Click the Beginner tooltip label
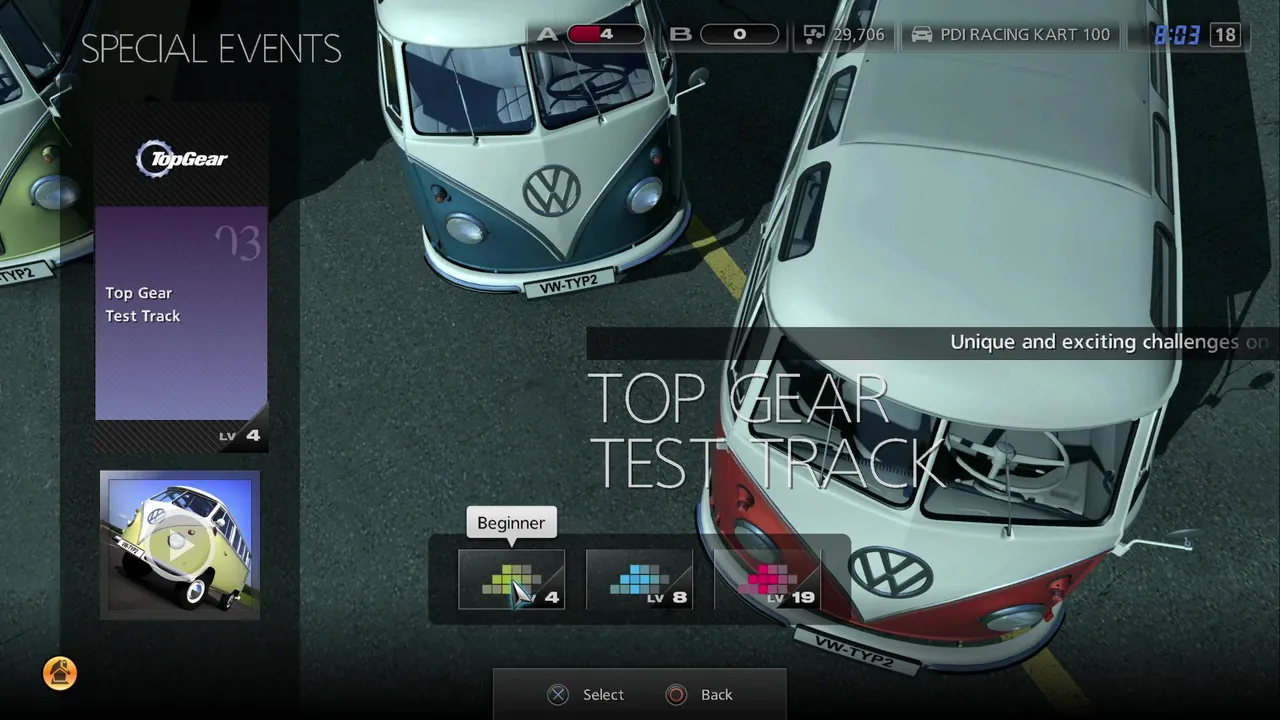This screenshot has width=1280, height=720. [511, 523]
